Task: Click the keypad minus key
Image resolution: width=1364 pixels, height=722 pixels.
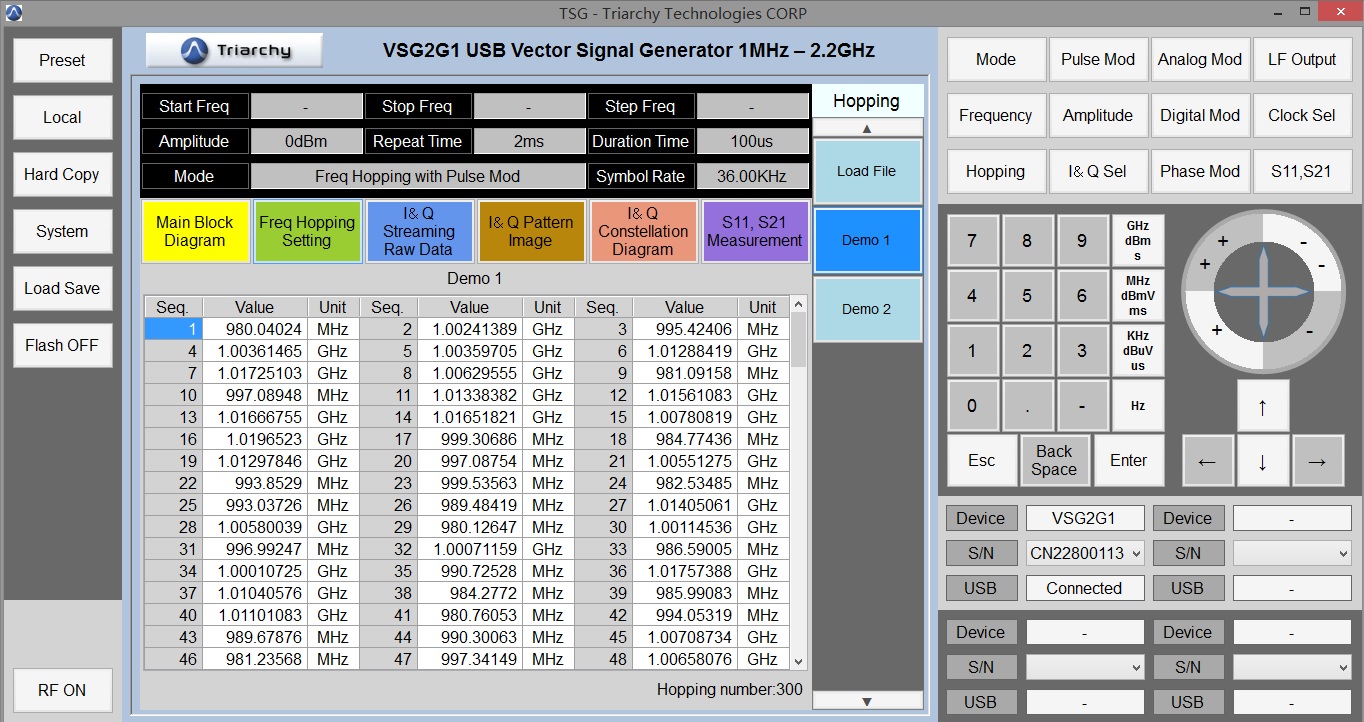Action: 1082,406
